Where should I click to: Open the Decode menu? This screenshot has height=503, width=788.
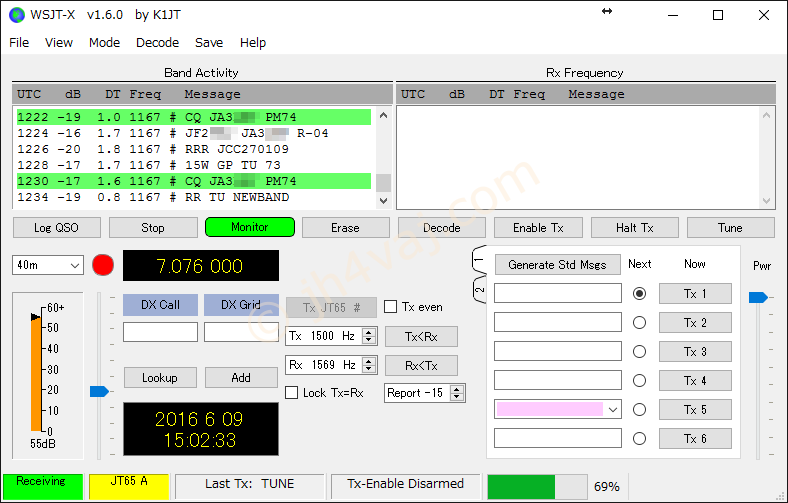pyautogui.click(x=157, y=43)
